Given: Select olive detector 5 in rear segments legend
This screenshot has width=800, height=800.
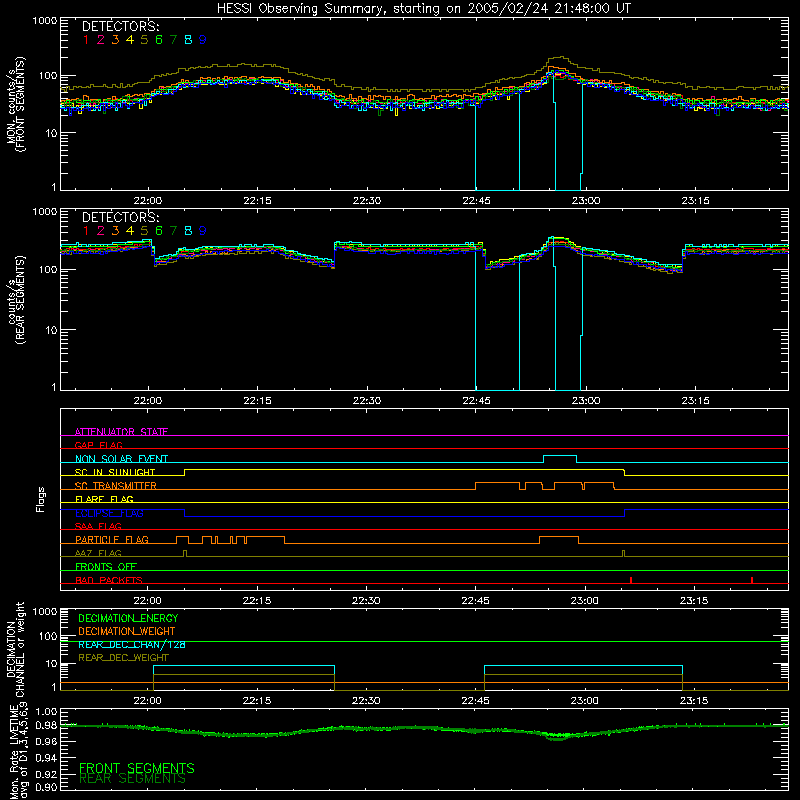Looking at the screenshot, I should (144, 231).
